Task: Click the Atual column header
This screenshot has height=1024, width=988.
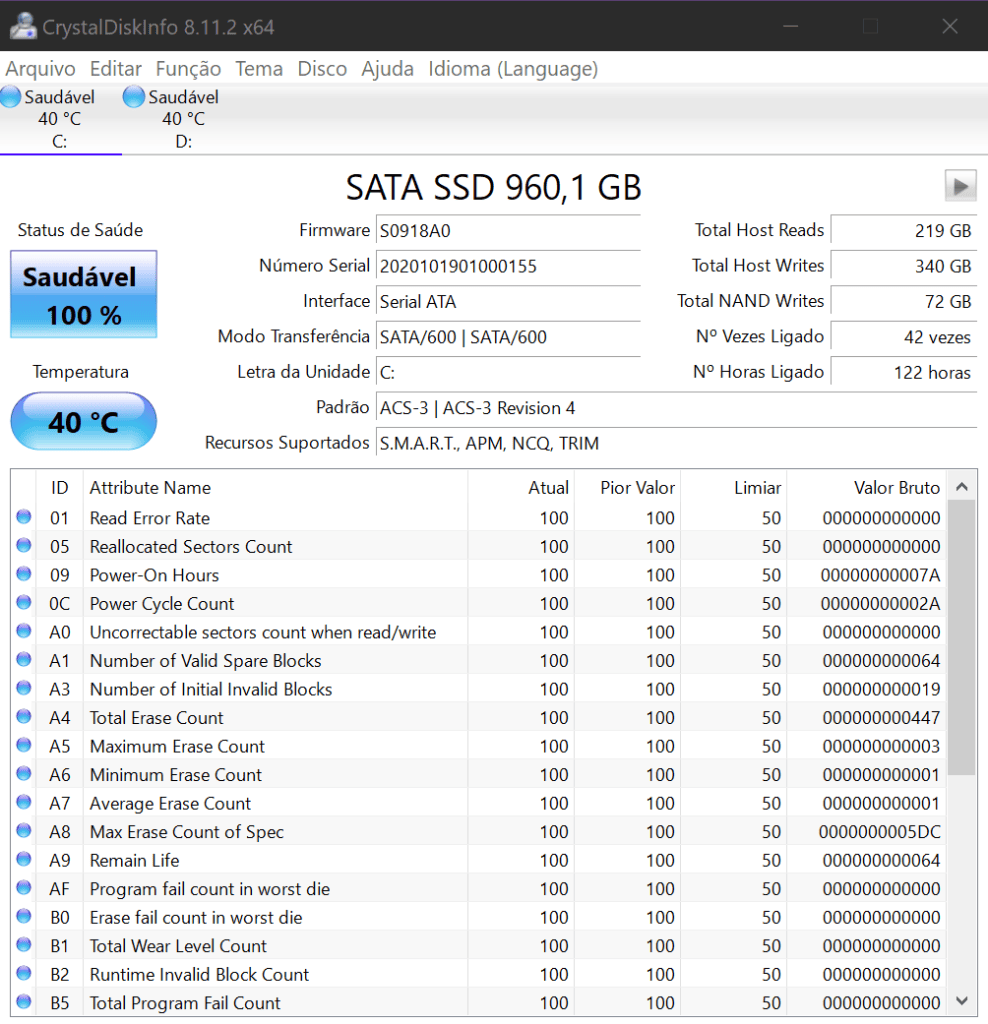Action: pyautogui.click(x=521, y=487)
